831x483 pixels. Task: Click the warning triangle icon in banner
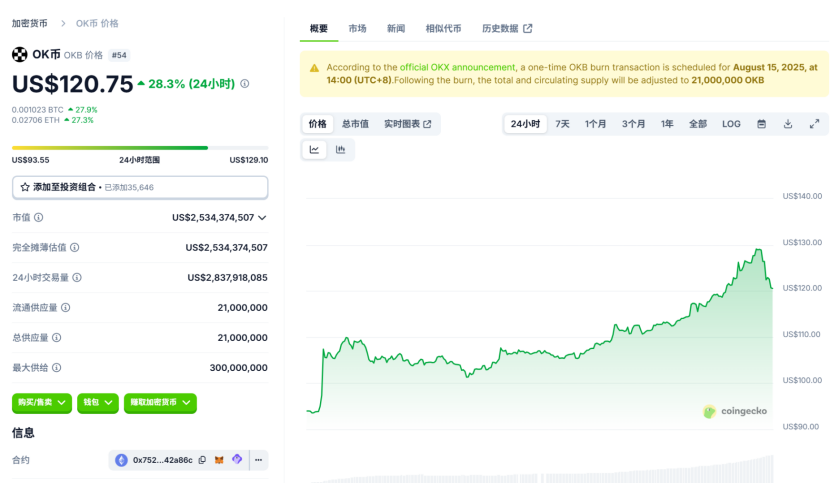(x=314, y=68)
